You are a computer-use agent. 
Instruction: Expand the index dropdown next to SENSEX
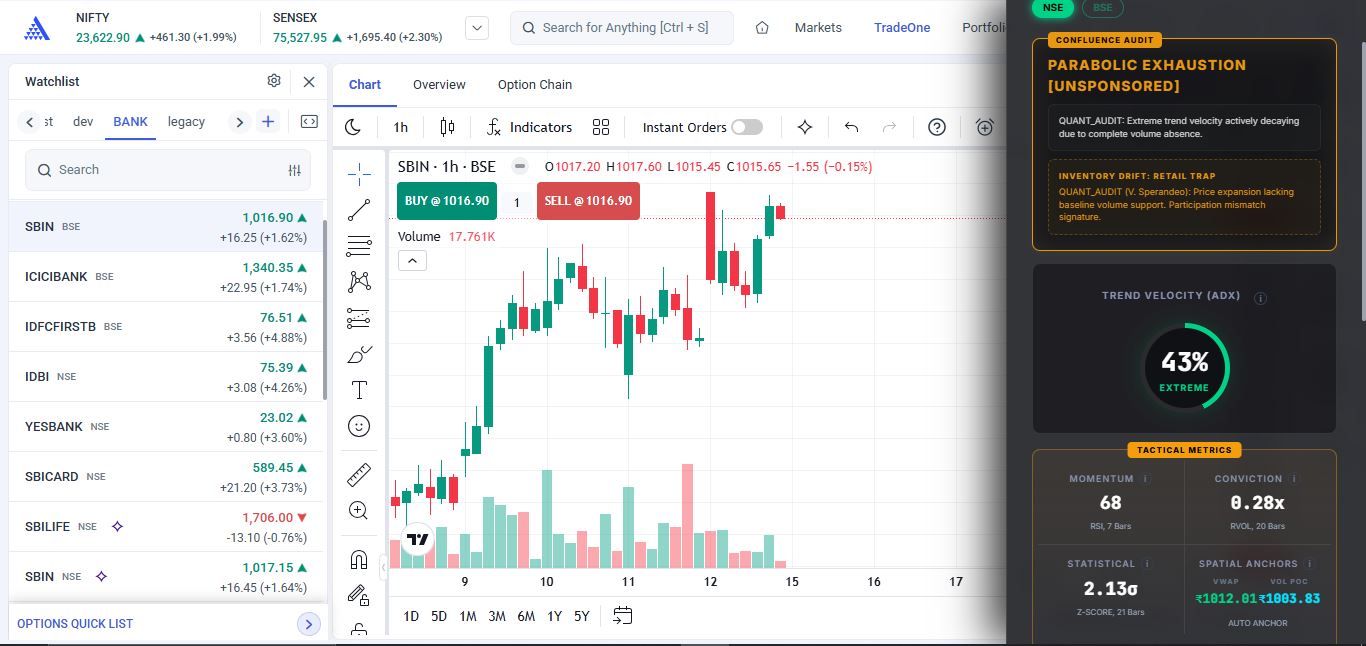tap(477, 28)
